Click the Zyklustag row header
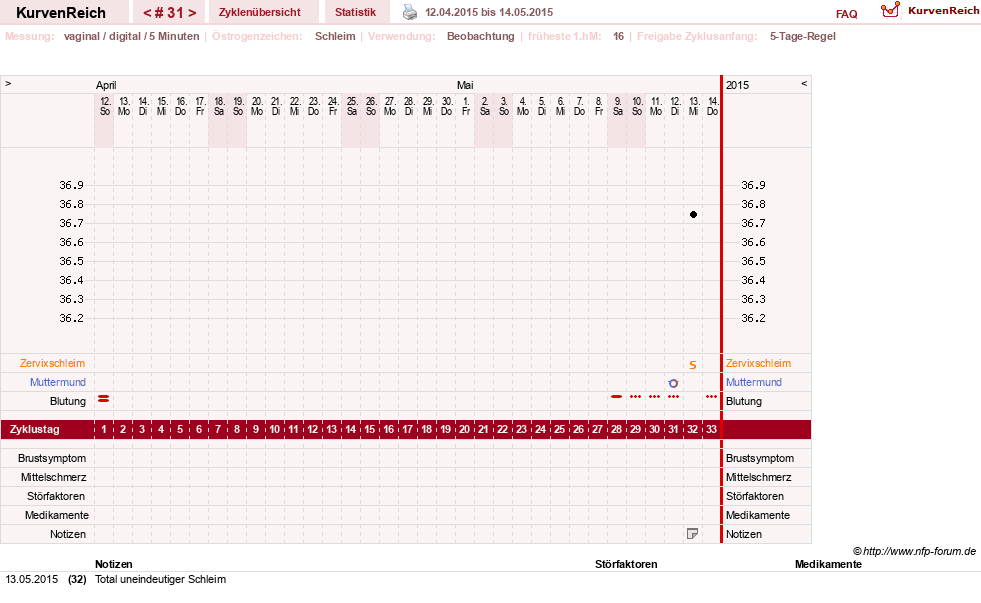Viewport: 981px width, 603px height. click(x=34, y=430)
